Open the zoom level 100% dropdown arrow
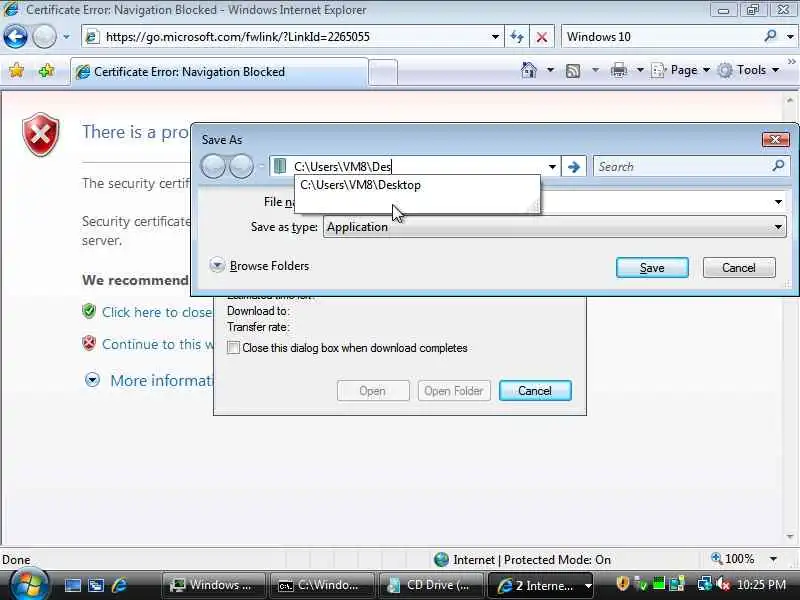Viewport: 800px width, 600px height. [x=773, y=559]
